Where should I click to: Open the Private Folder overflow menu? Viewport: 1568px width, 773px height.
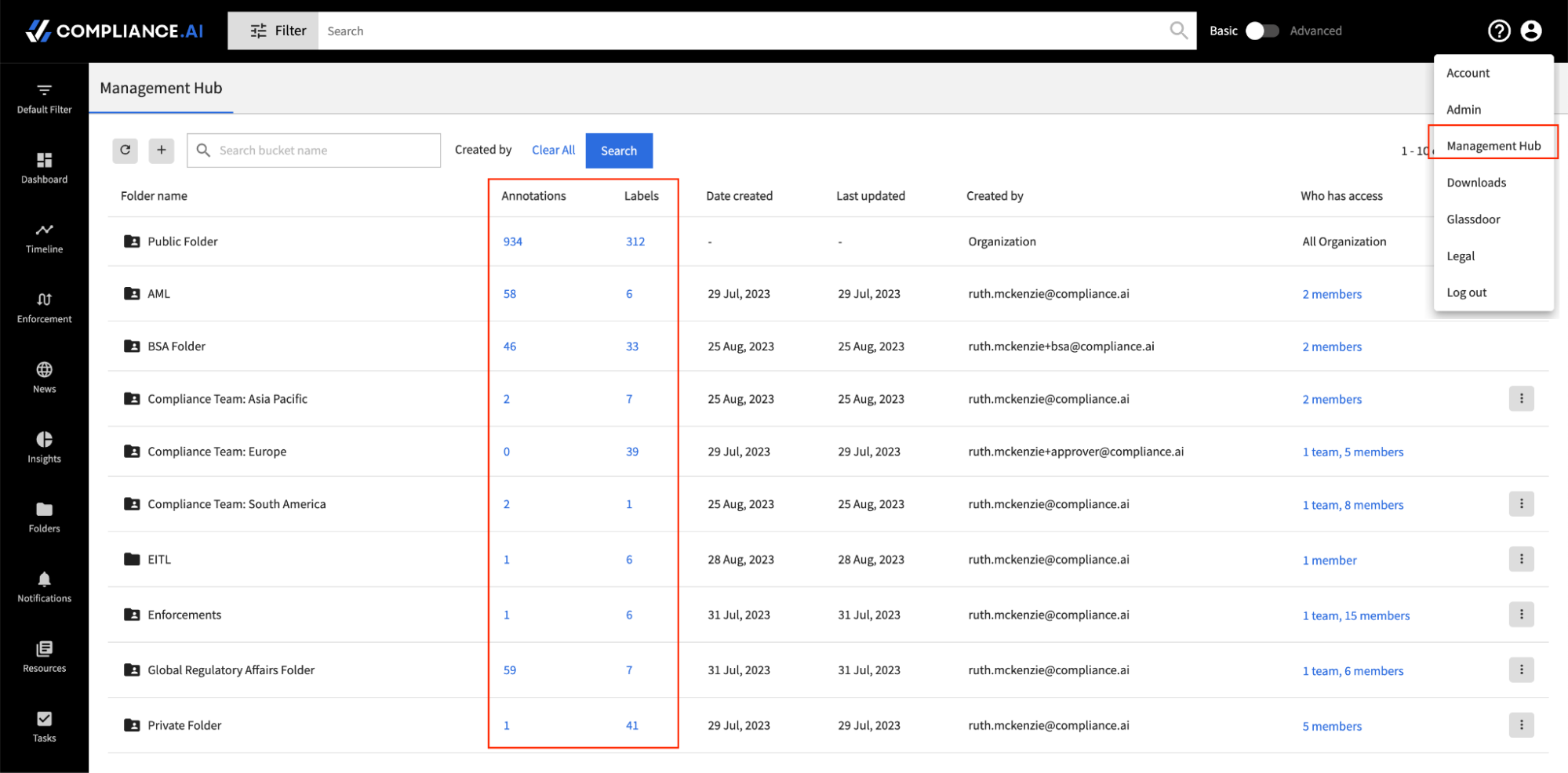coord(1522,725)
